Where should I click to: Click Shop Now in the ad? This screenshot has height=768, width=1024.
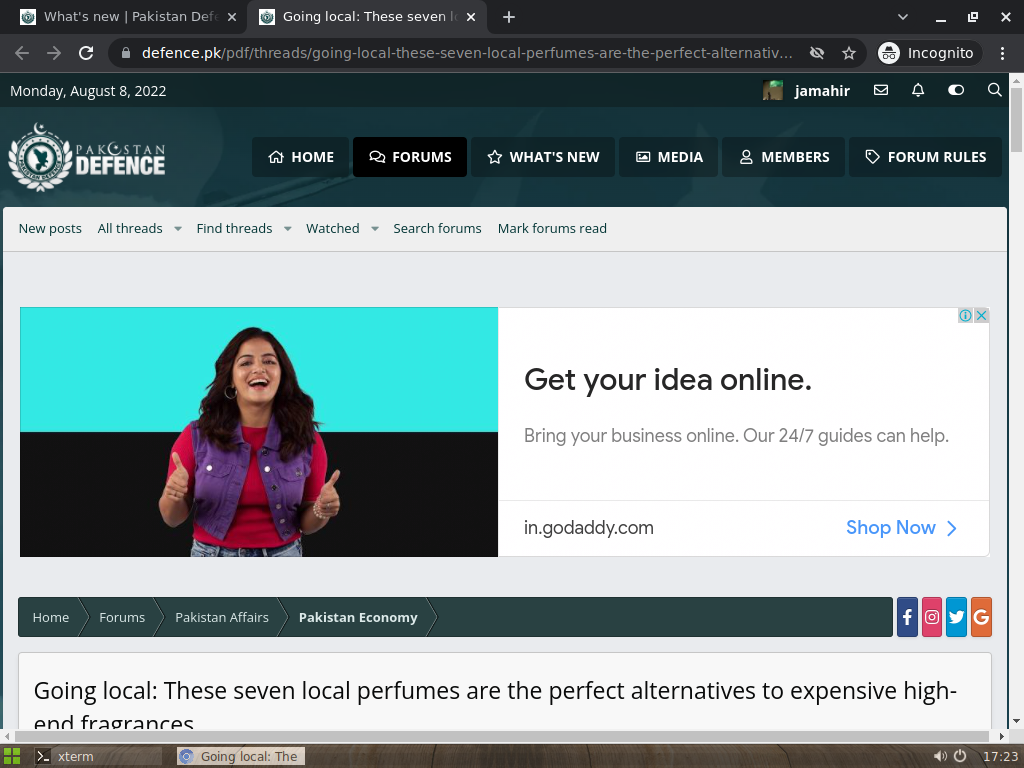901,528
